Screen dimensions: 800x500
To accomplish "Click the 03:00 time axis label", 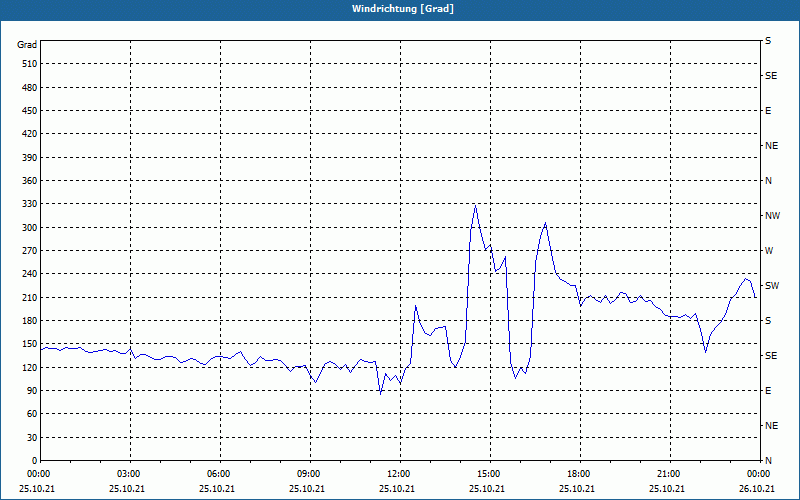I will click(131, 474).
